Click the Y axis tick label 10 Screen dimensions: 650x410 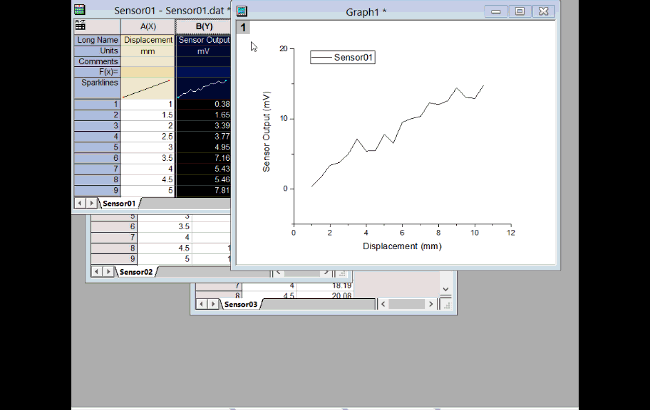coord(284,119)
